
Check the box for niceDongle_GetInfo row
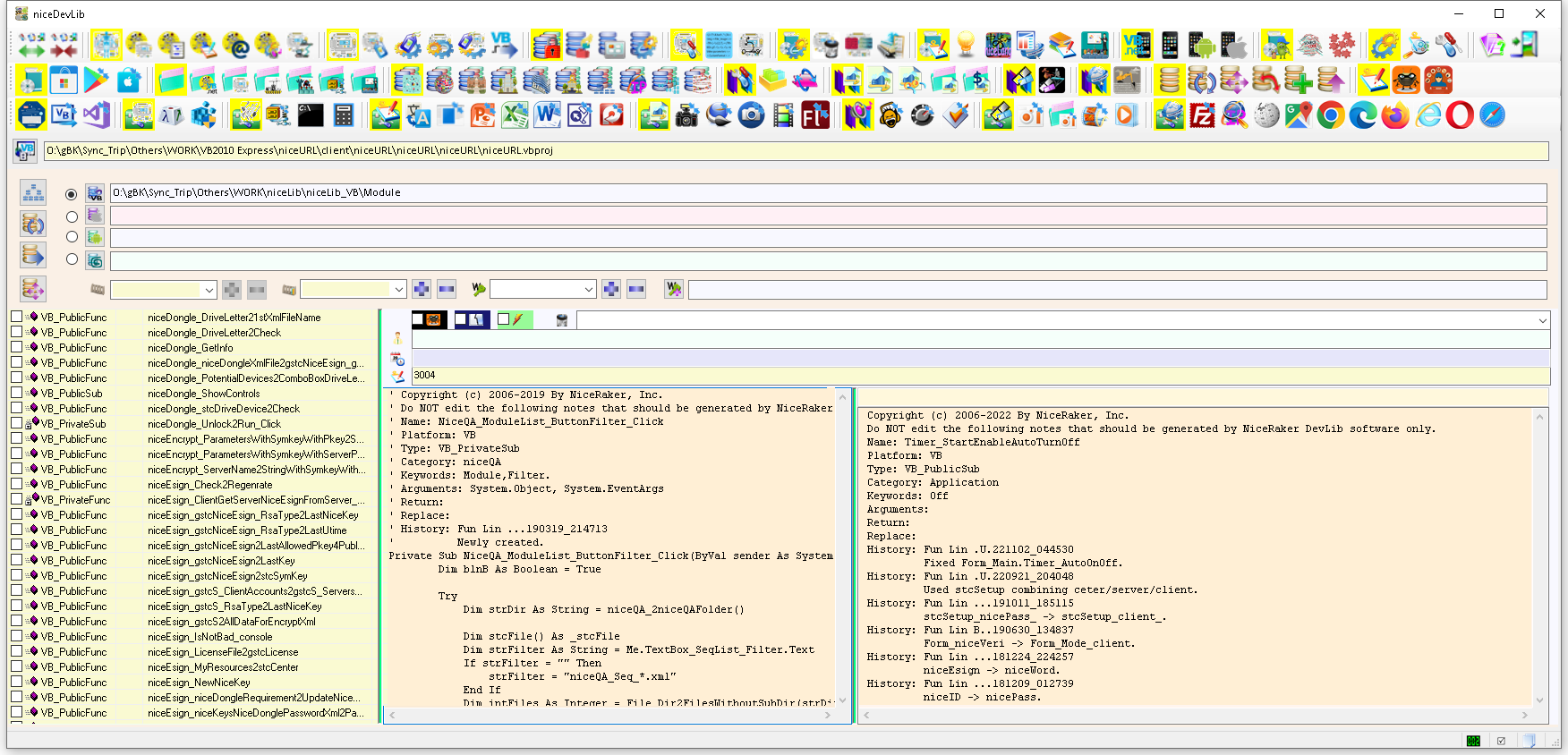(x=16, y=347)
